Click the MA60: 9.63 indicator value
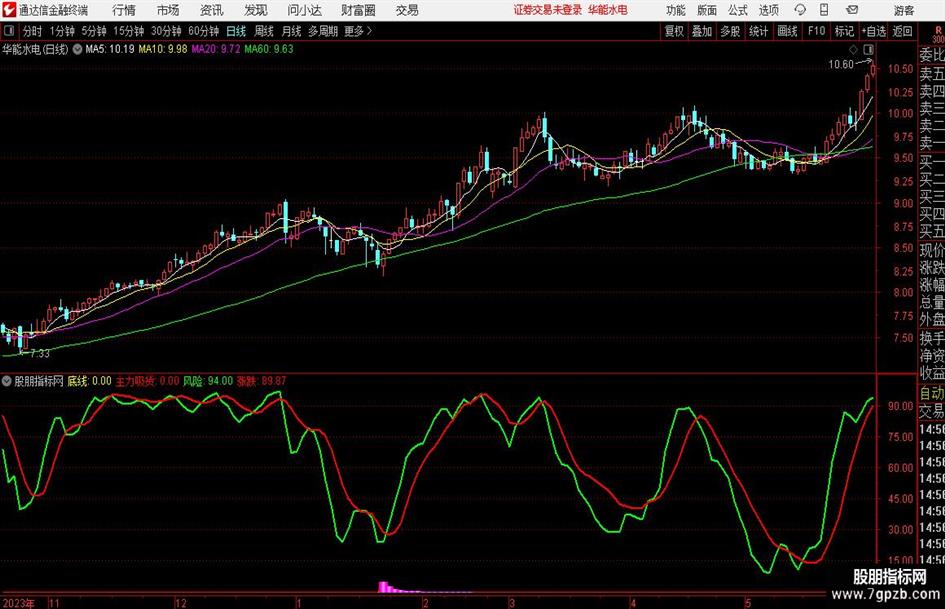This screenshot has width=945, height=609. point(269,49)
